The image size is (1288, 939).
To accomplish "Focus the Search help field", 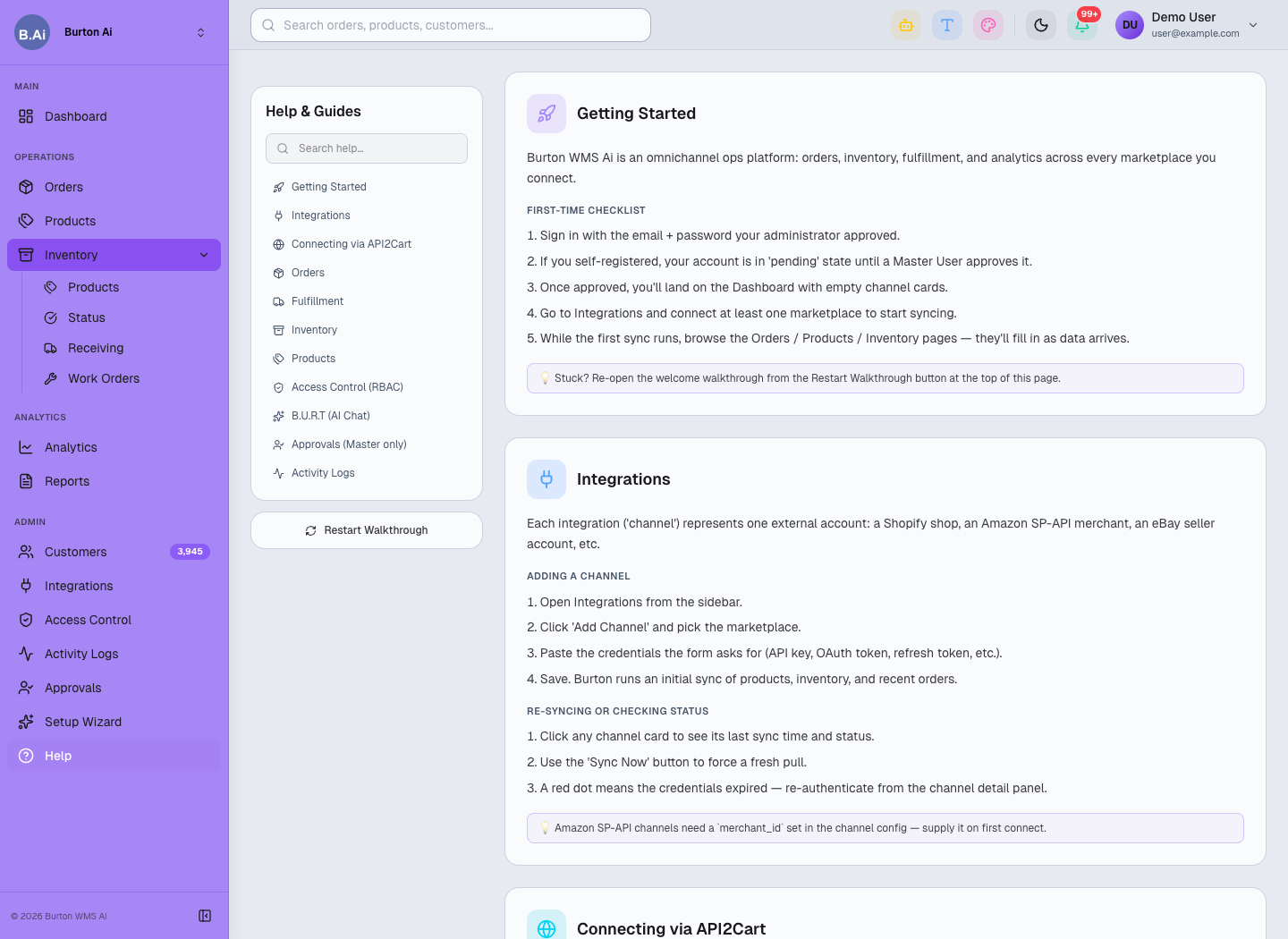I will 367,148.
